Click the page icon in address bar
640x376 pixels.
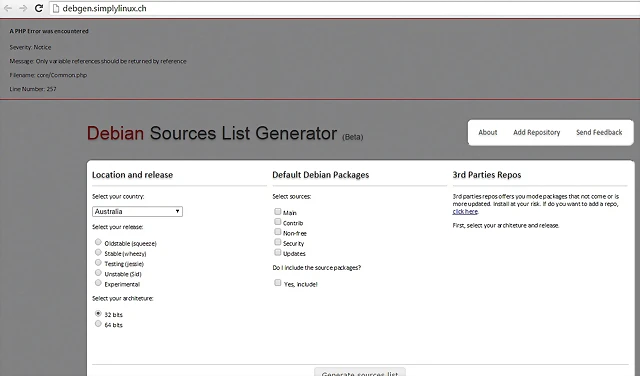click(x=56, y=9)
